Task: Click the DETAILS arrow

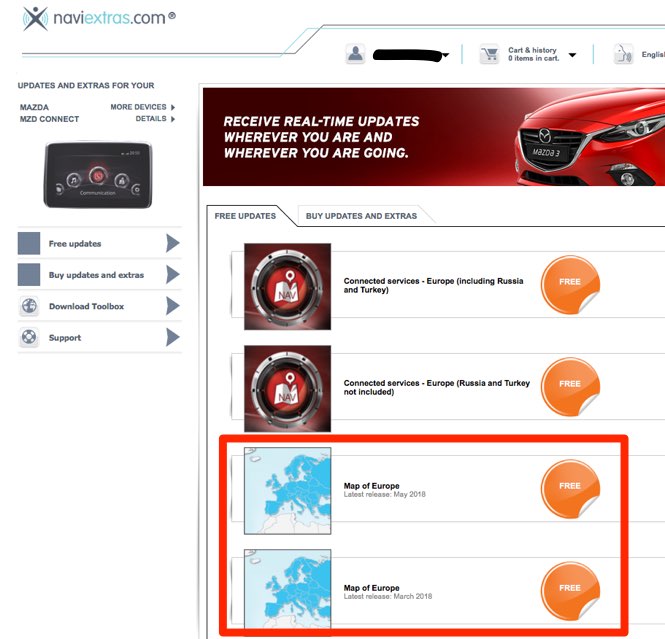Action: [x=173, y=119]
